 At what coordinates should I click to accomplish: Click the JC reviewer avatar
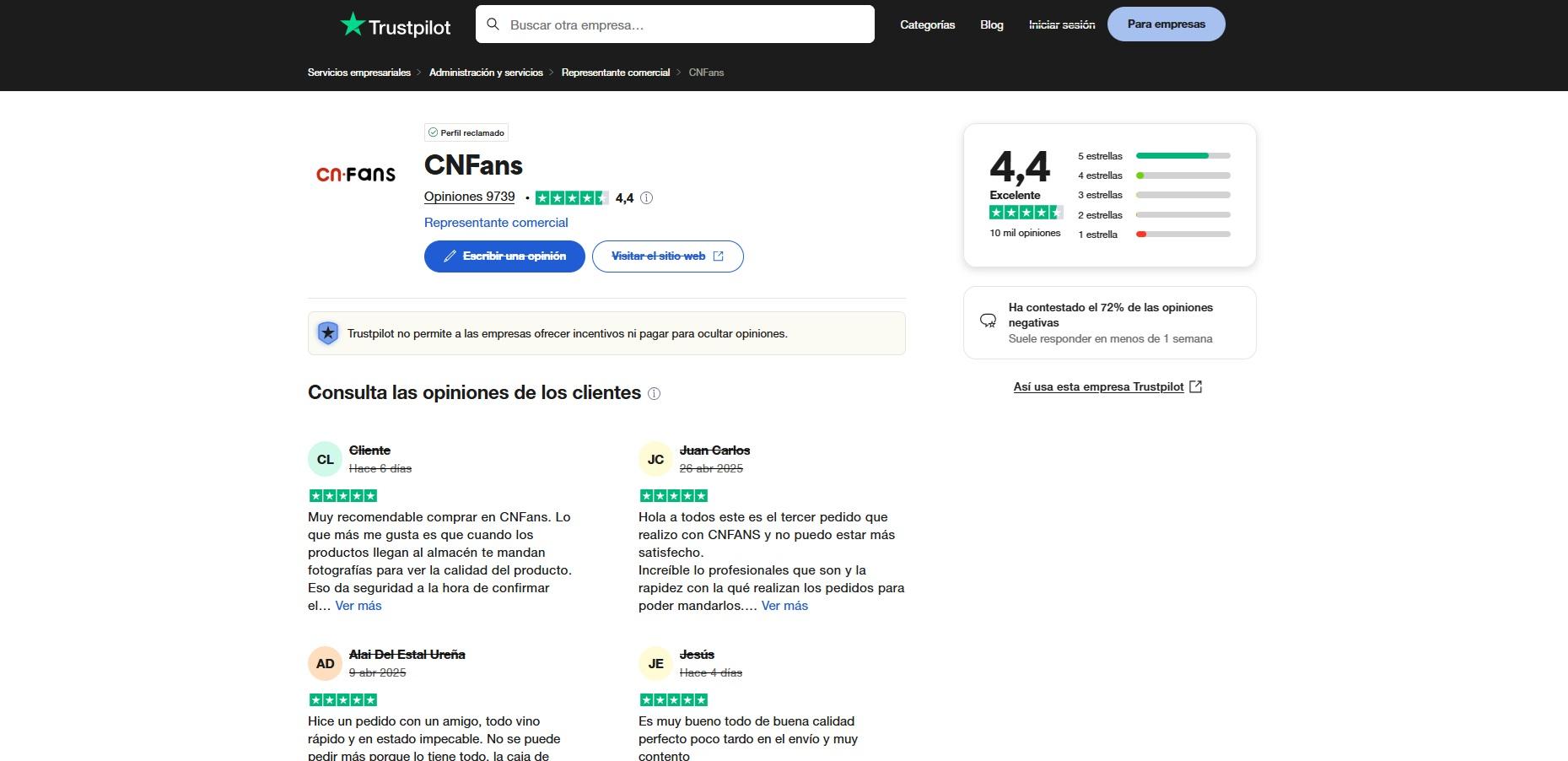(655, 460)
